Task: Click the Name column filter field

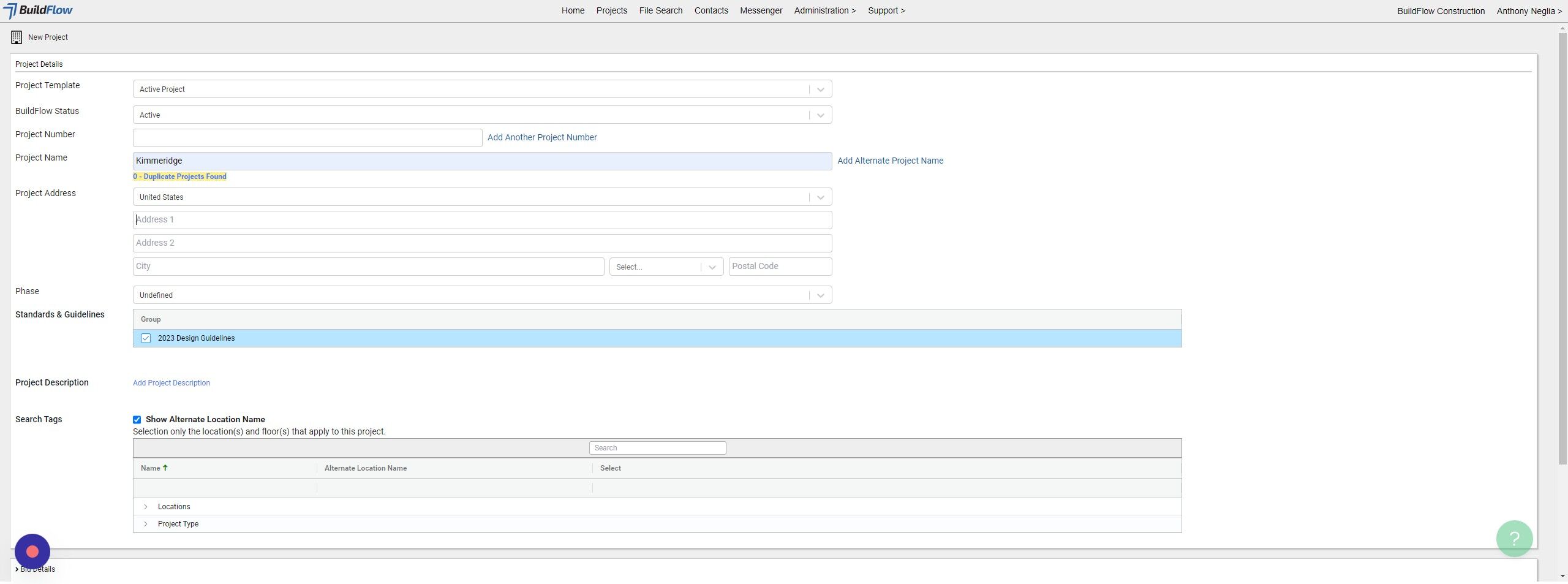Action: 225,488
